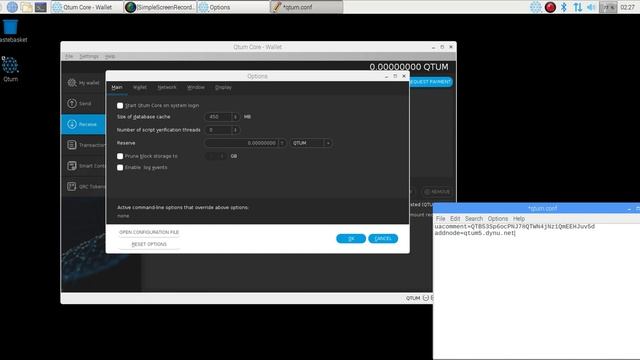Select the Receive icon in sidebar
640x360 pixels.
[72, 124]
